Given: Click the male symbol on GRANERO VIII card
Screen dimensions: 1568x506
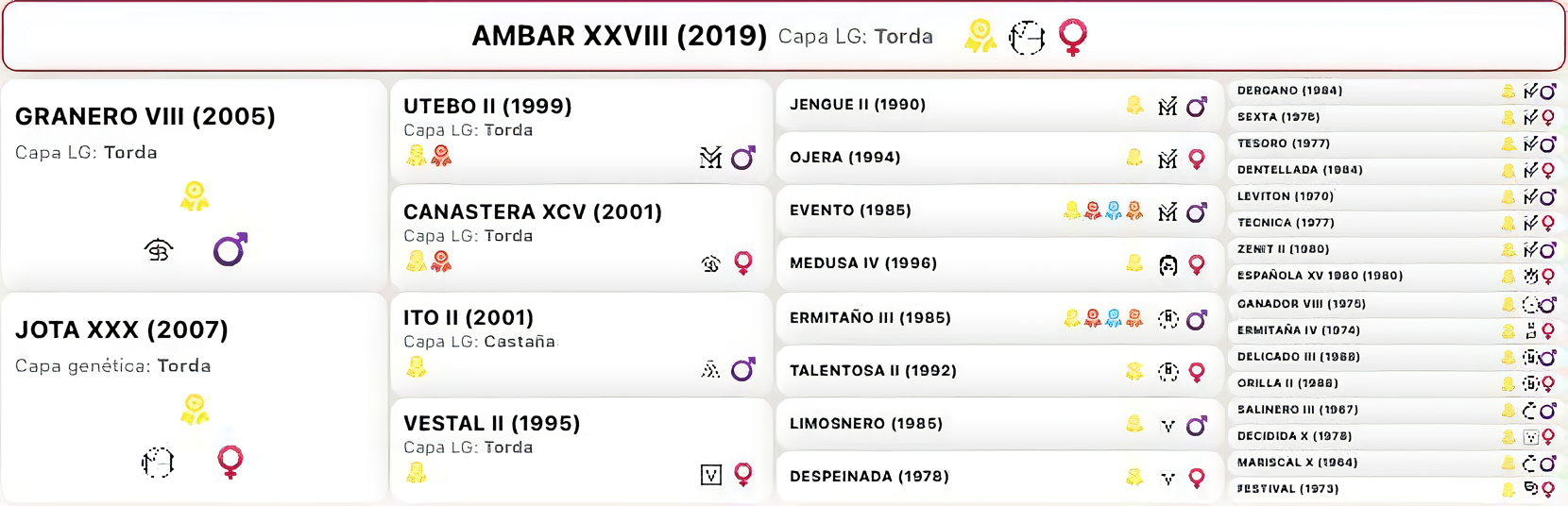Looking at the screenshot, I should pos(230,249).
